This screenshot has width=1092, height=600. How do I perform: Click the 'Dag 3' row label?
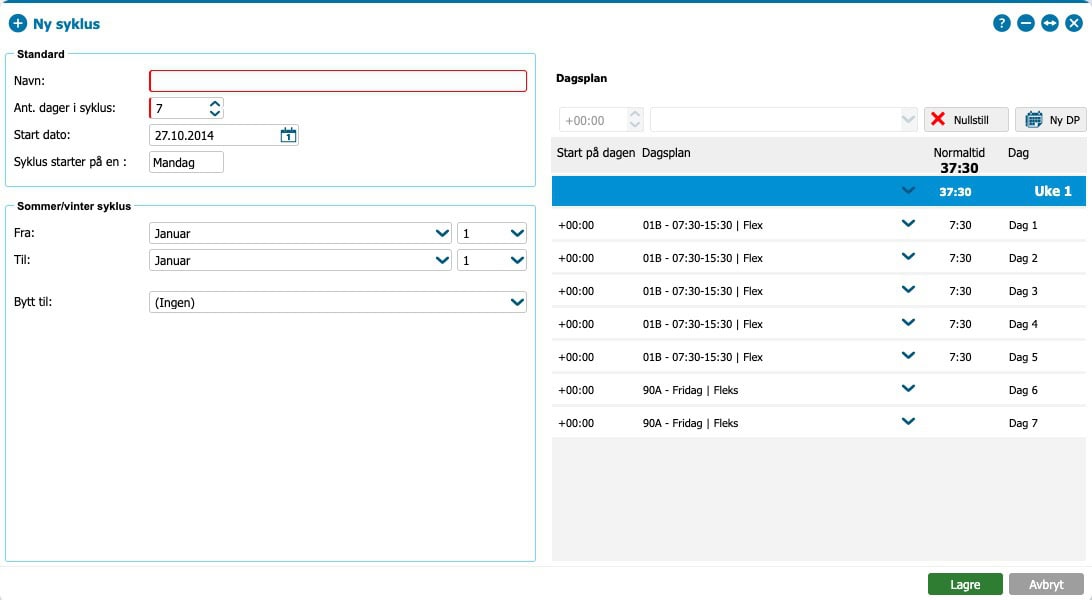[x=1023, y=291]
